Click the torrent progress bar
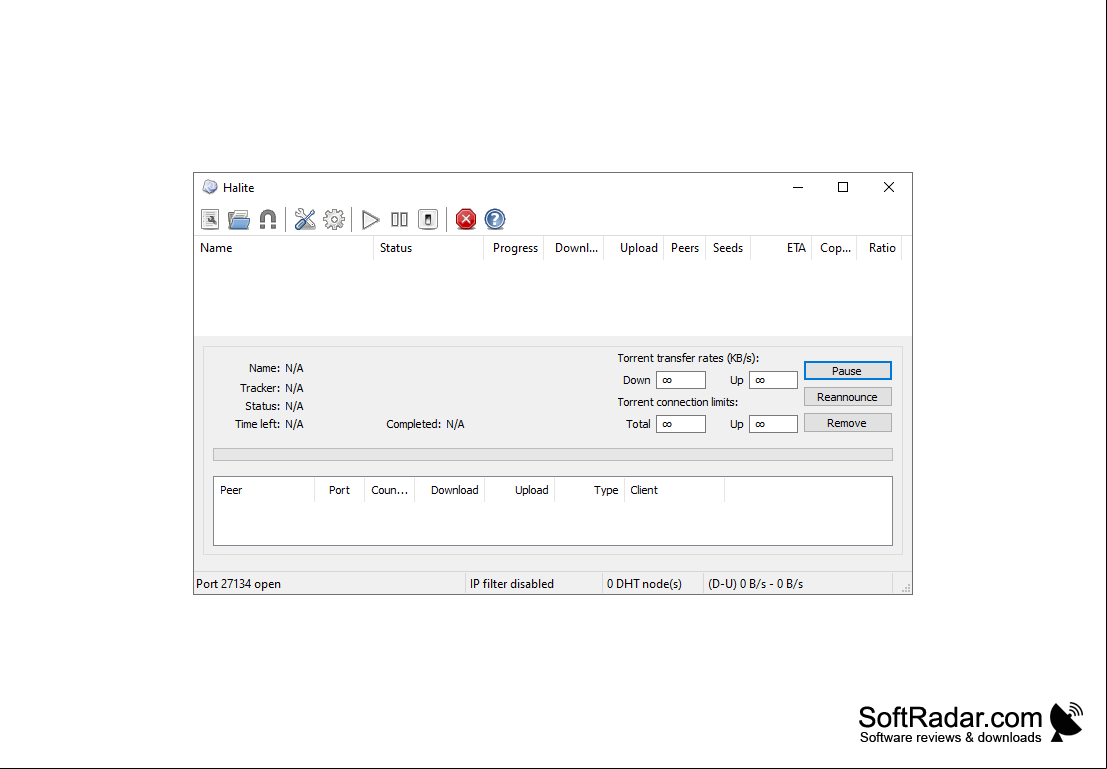 (x=553, y=455)
